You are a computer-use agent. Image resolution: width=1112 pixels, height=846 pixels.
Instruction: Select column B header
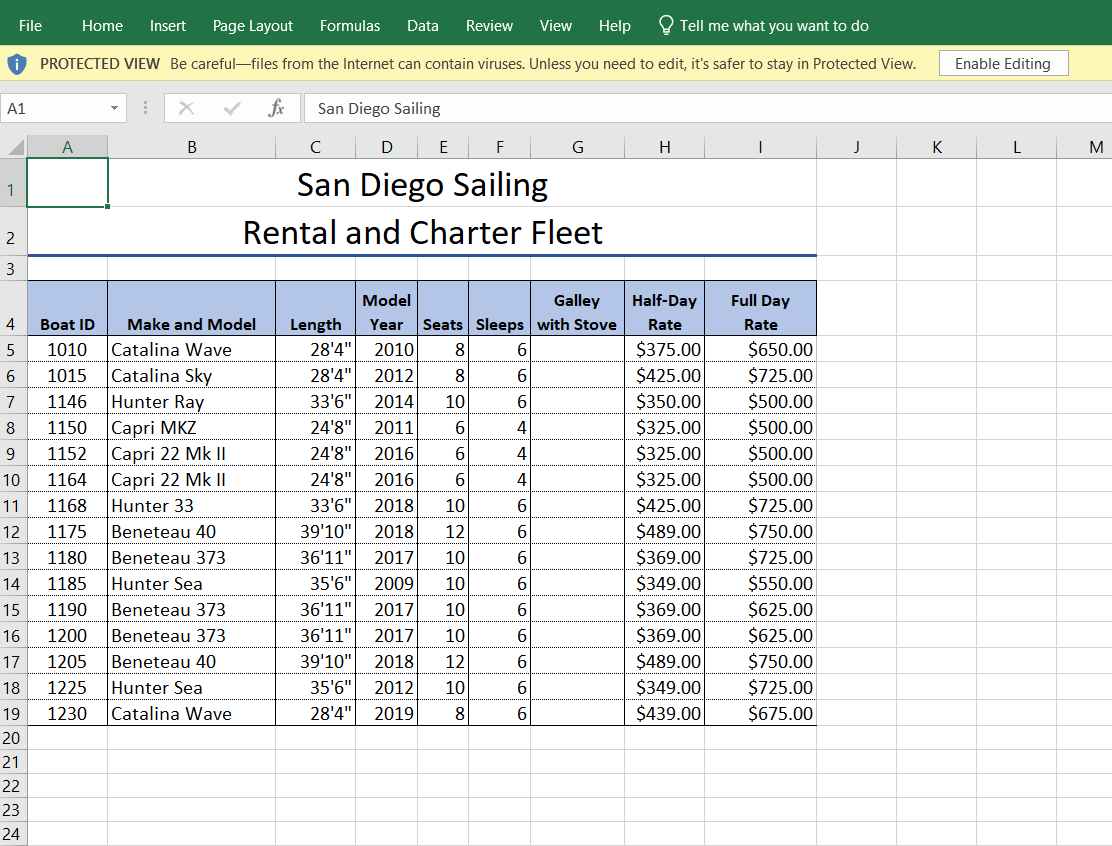click(x=191, y=147)
